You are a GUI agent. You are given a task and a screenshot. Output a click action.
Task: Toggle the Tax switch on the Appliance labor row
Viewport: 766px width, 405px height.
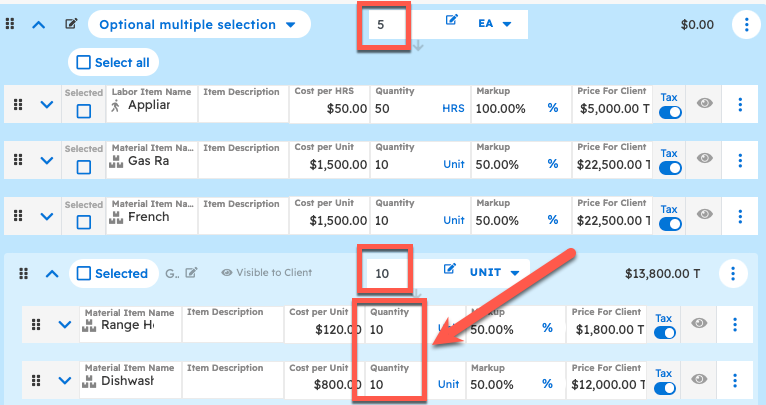point(669,112)
